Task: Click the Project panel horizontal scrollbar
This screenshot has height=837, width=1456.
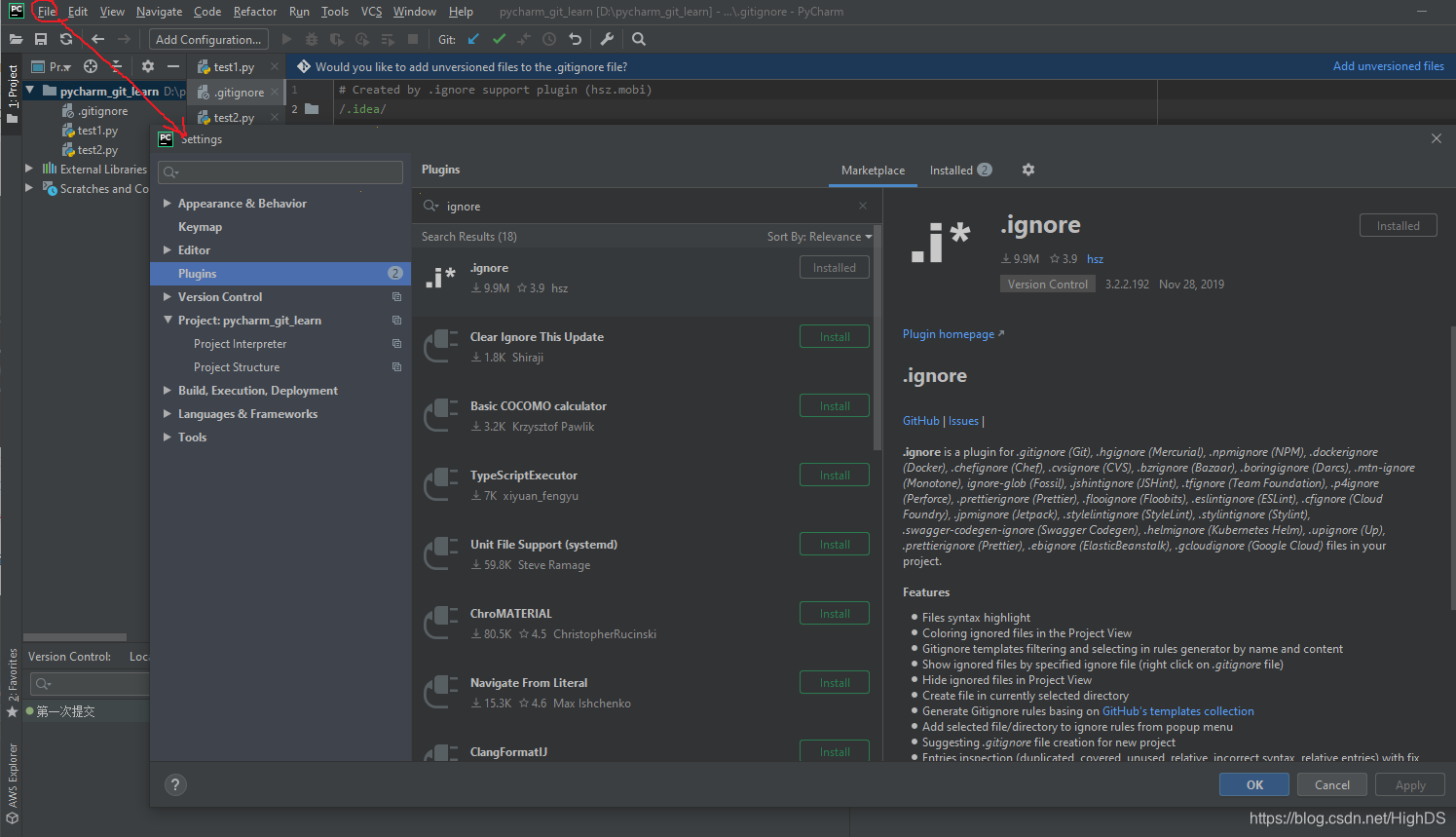Action: pyautogui.click(x=75, y=637)
